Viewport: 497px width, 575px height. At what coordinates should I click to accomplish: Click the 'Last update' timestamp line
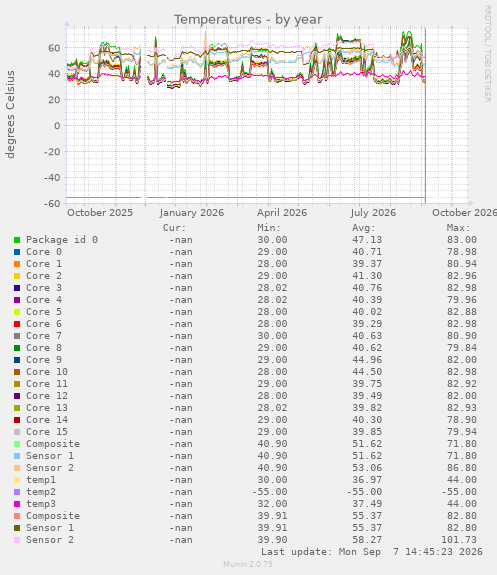(x=372, y=552)
